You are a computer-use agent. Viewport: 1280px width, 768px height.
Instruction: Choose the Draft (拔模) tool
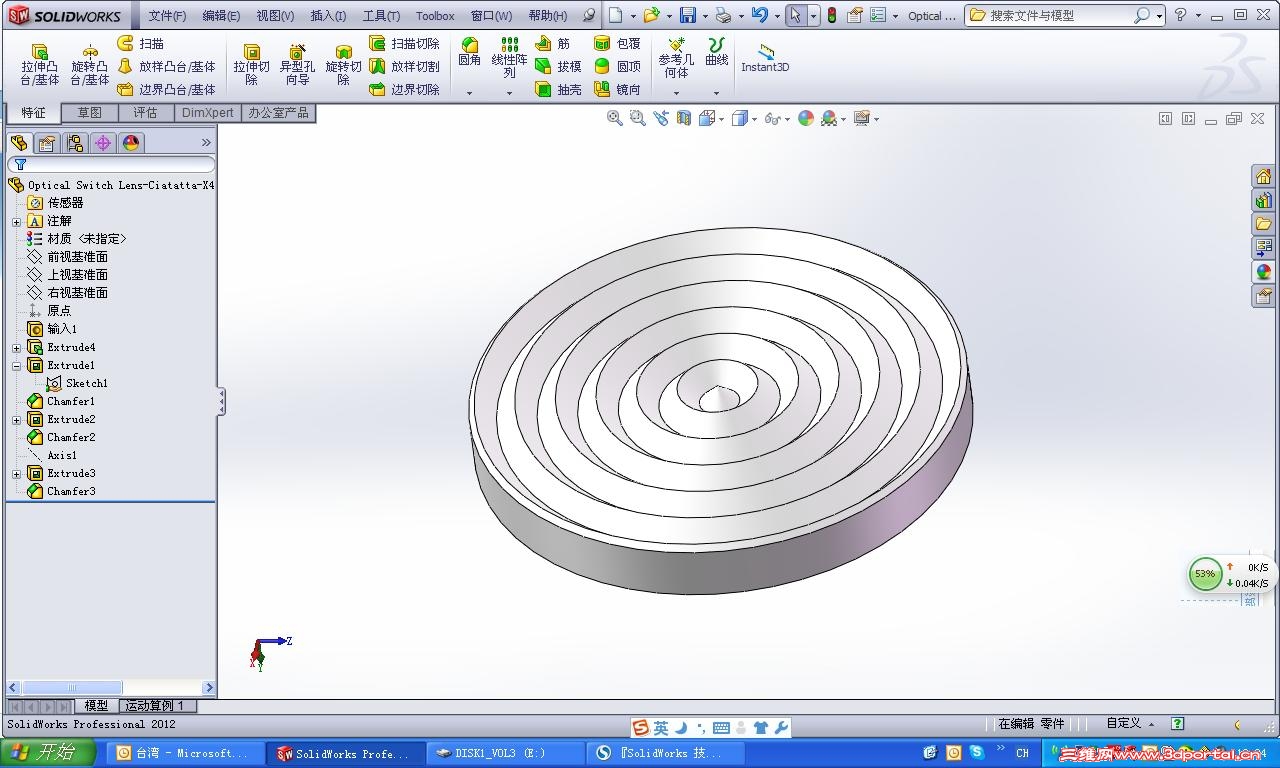(x=558, y=66)
